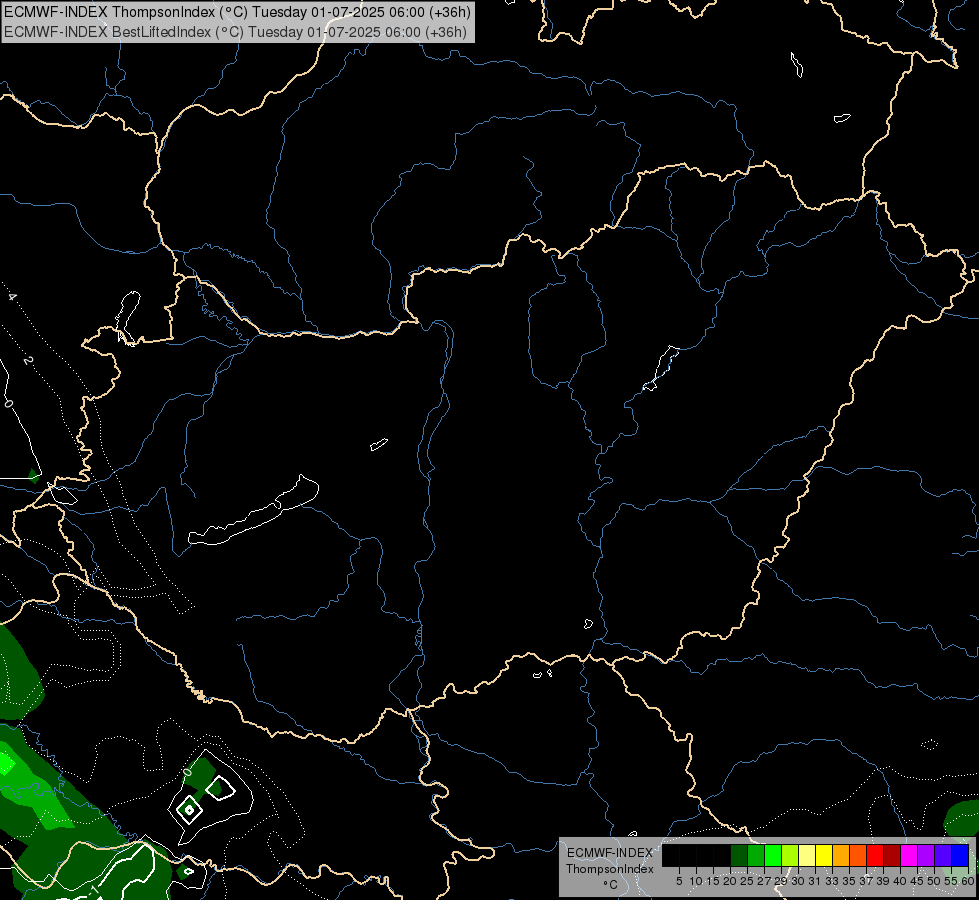
Task: Click the legend tick label 29
Action: 781,881
